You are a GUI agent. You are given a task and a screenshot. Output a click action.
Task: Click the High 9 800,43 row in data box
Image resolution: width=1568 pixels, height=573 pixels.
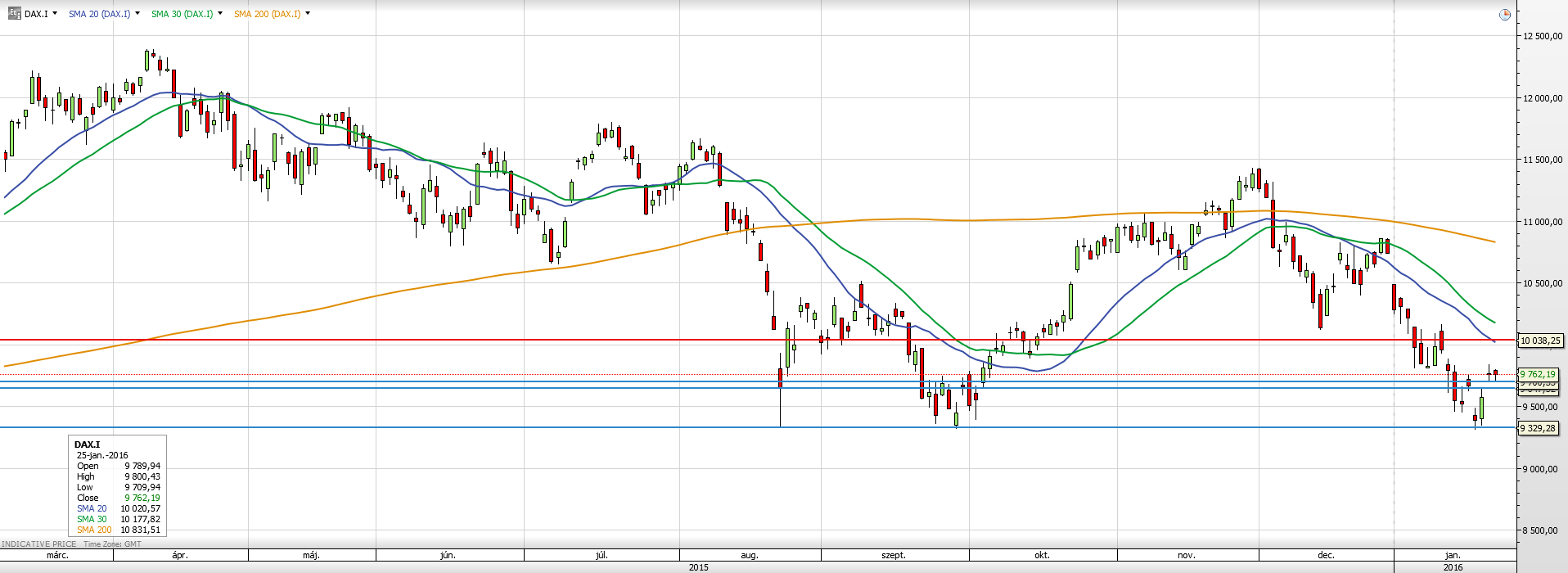coord(118,476)
